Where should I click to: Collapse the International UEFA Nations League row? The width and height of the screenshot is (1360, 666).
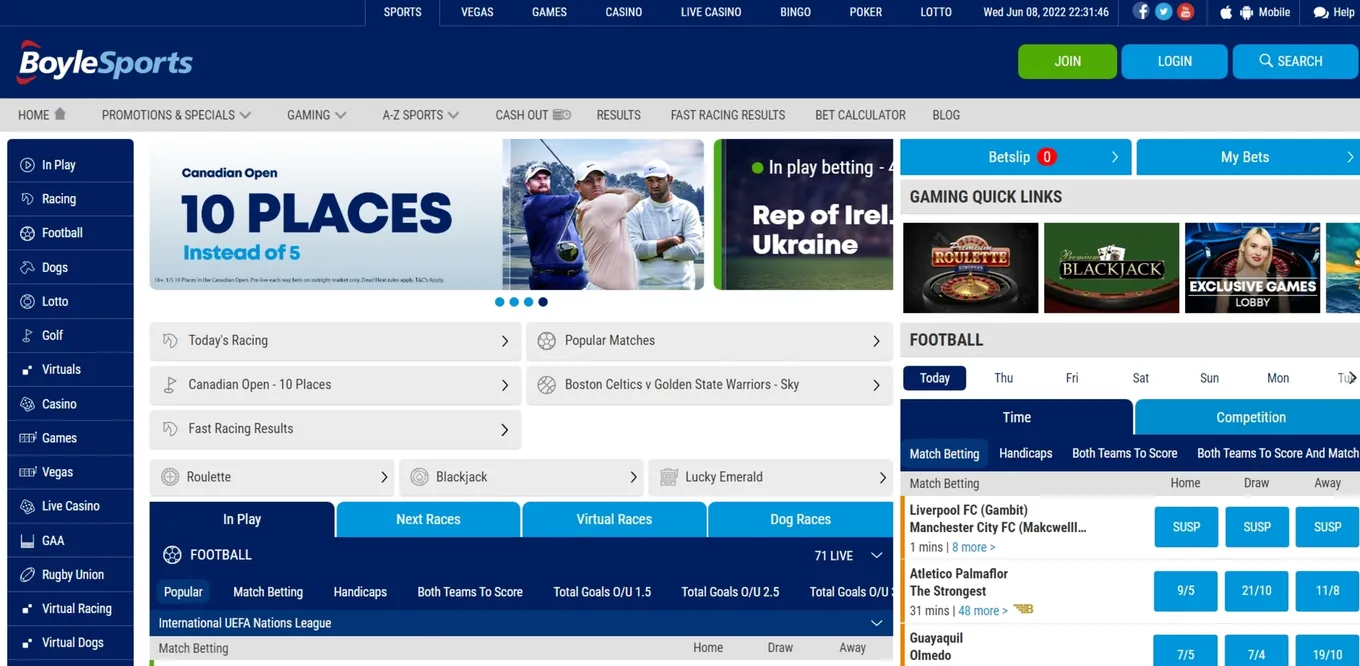click(876, 623)
